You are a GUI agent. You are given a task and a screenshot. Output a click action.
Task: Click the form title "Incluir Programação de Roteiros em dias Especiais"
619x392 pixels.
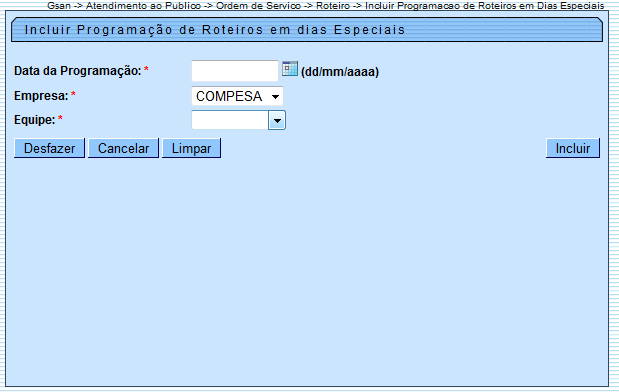tap(215, 30)
